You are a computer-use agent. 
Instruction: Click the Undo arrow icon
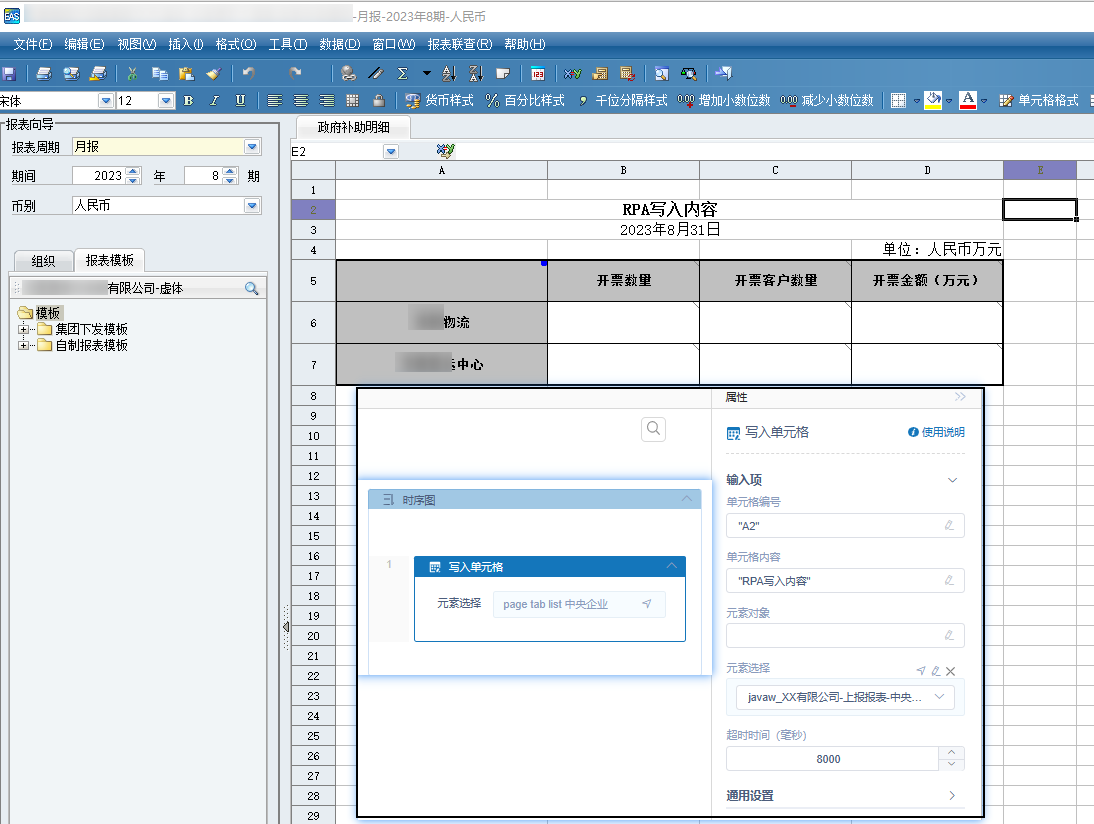pos(248,73)
